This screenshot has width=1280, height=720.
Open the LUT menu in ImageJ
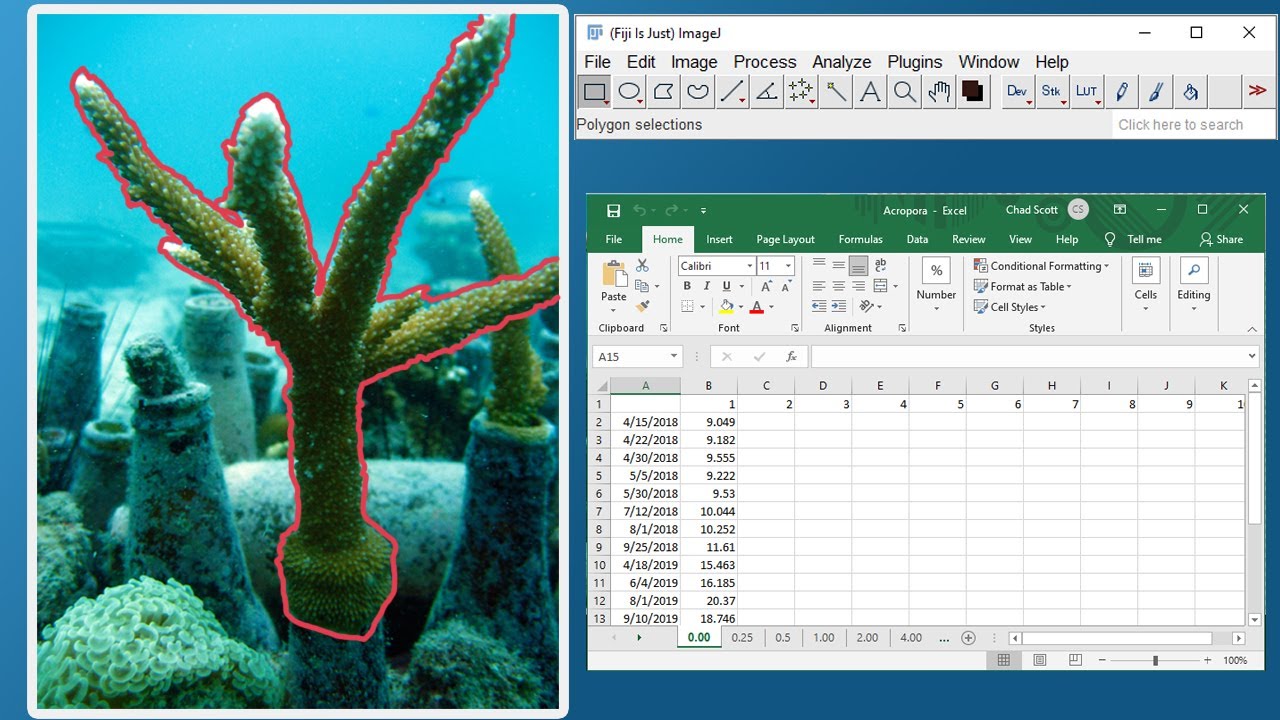1087,92
